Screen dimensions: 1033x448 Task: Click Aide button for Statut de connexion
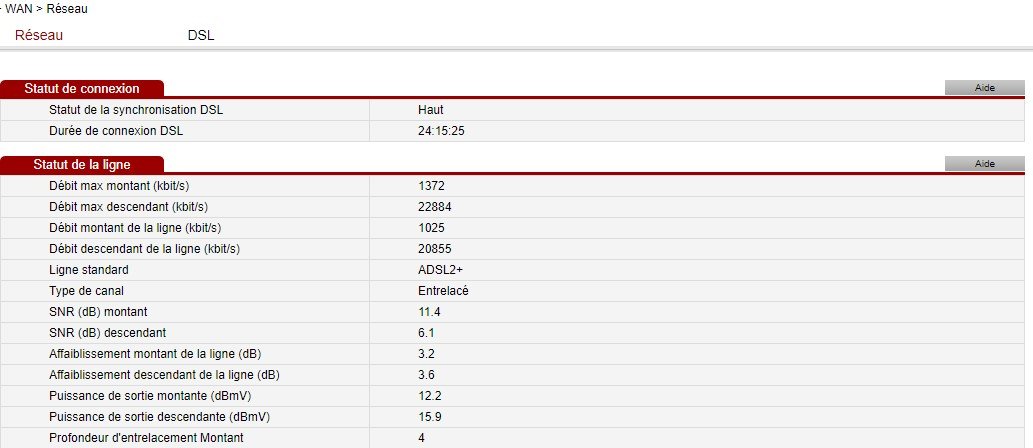pyautogui.click(x=984, y=88)
